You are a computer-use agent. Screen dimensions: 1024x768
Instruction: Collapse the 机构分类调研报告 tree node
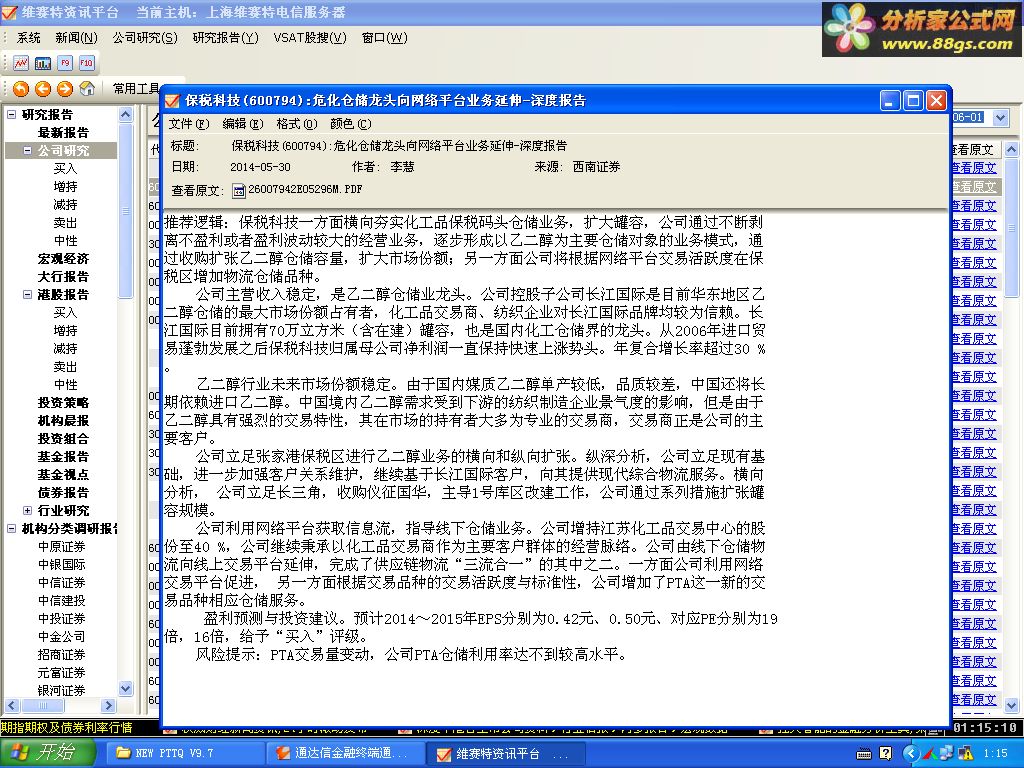pyautogui.click(x=11, y=528)
